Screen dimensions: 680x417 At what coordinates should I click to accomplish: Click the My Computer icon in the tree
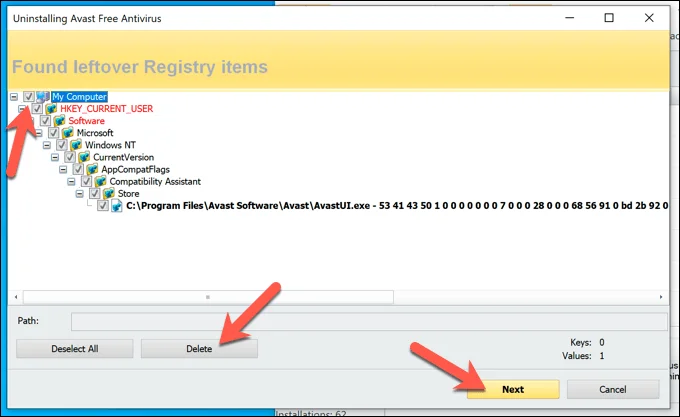click(42, 96)
